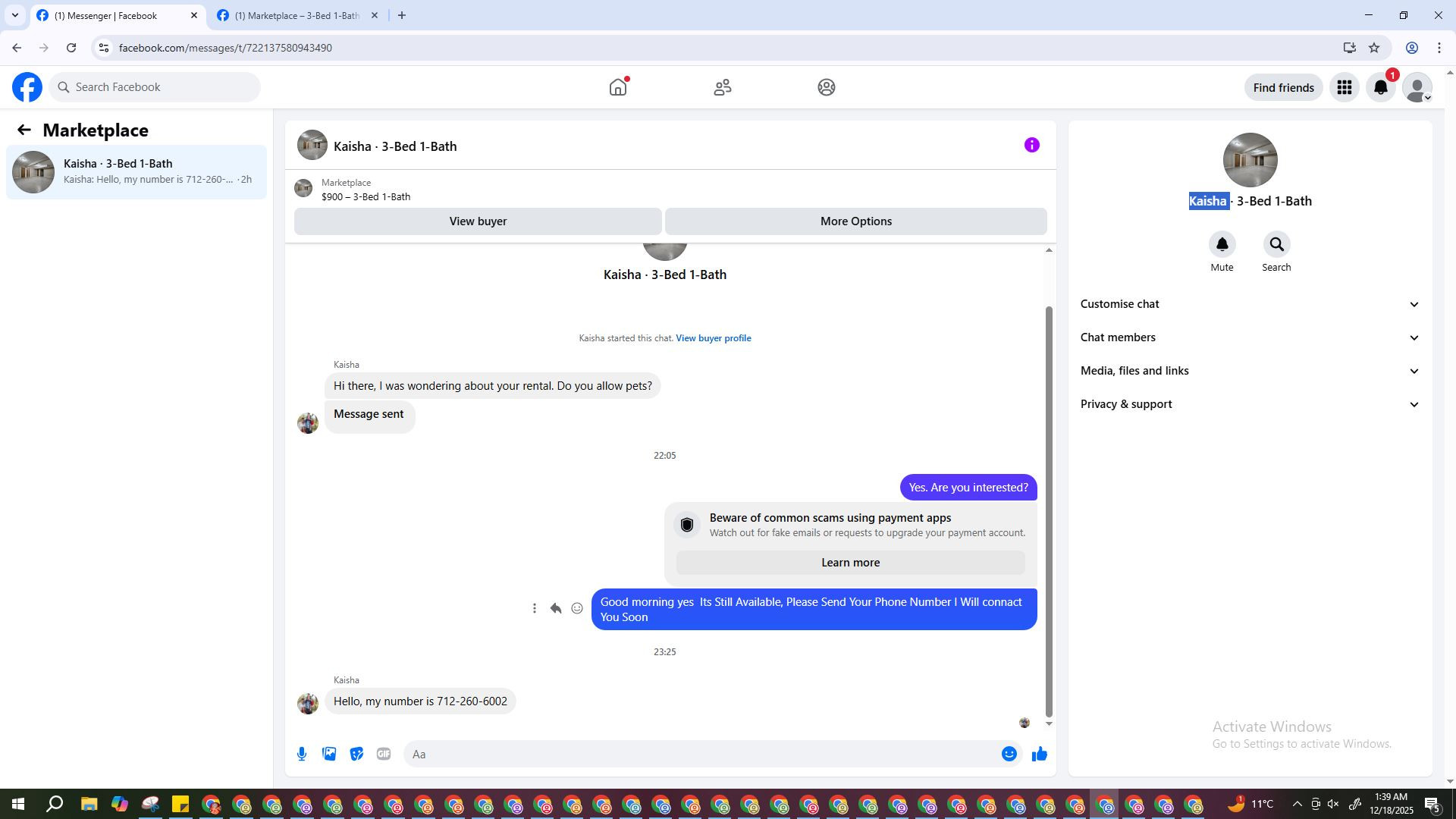Image resolution: width=1456 pixels, height=819 pixels.
Task: Click the voice clip microphone icon
Action: pyautogui.click(x=302, y=754)
